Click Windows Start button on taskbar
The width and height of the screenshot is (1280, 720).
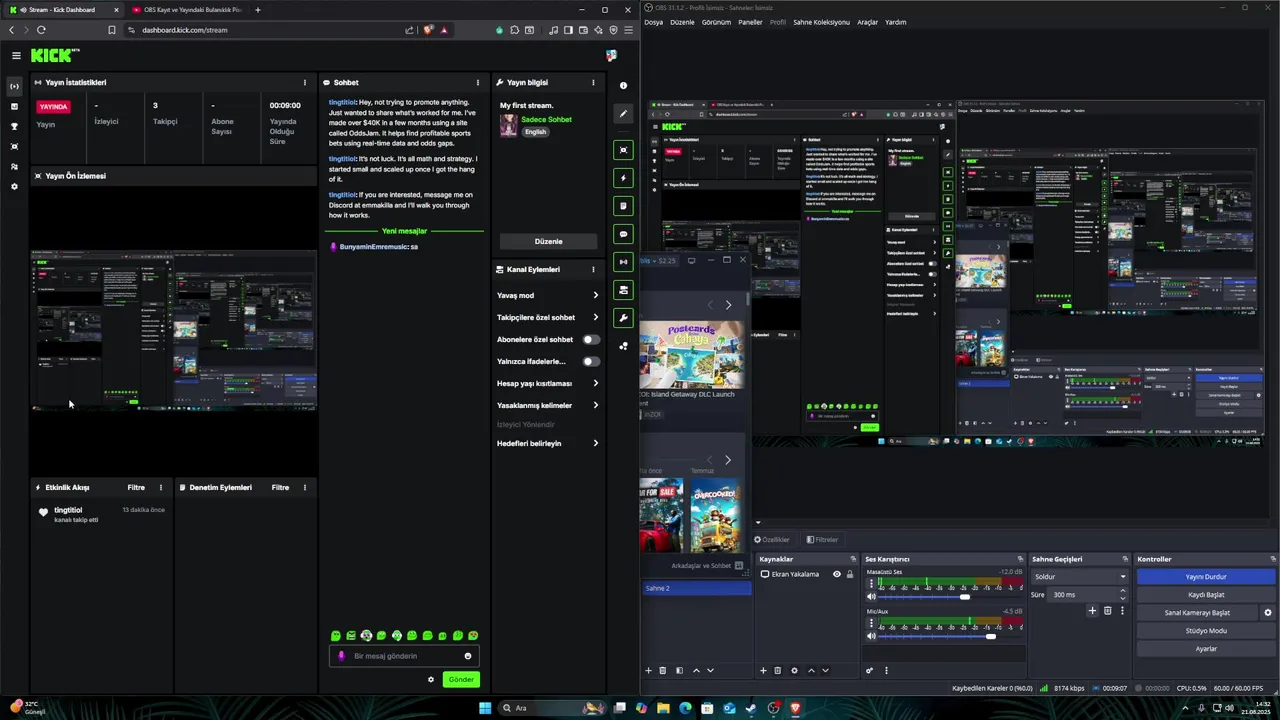coord(485,708)
